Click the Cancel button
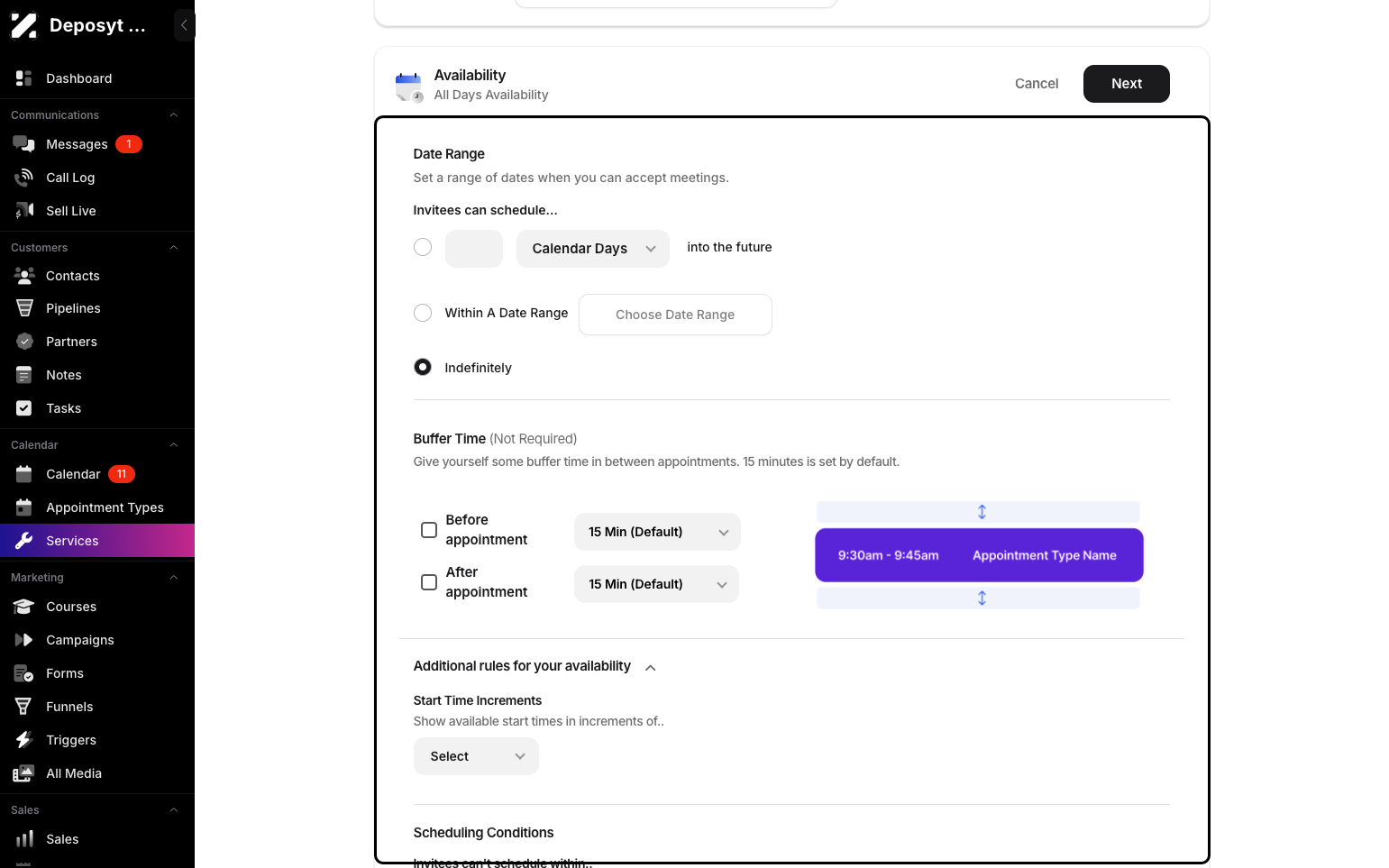 (1037, 84)
